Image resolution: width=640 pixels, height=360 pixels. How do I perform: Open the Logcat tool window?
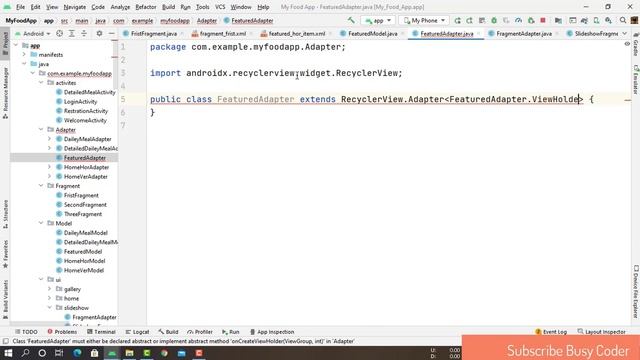click(x=137, y=332)
